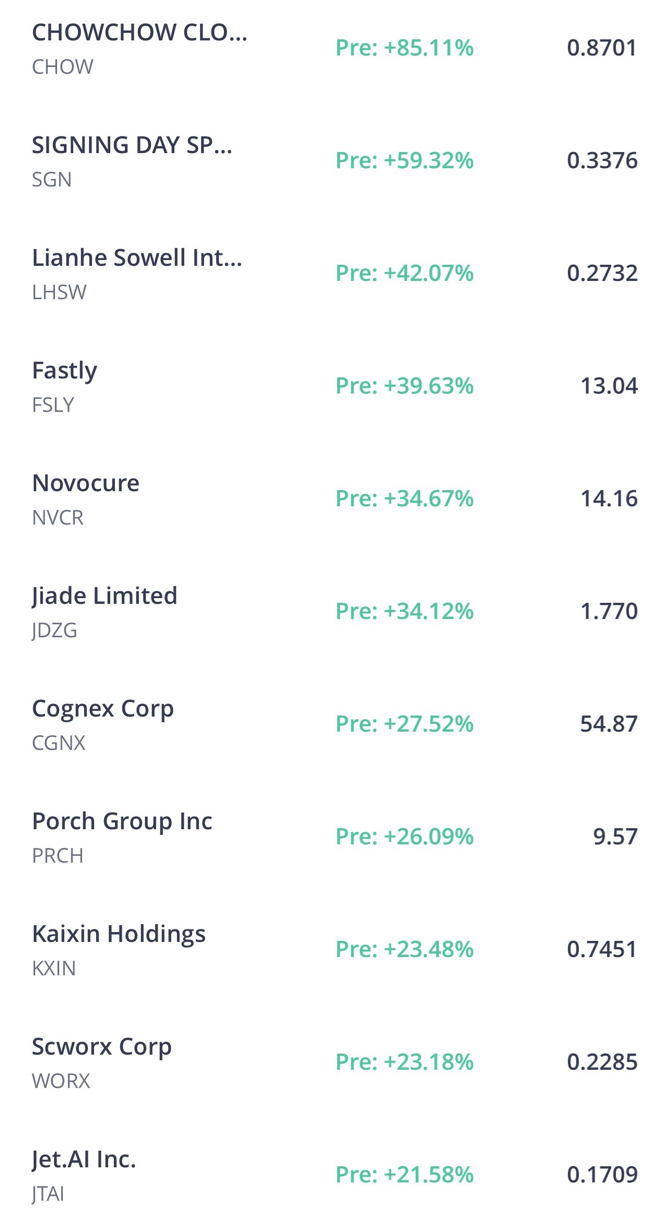Open the Novocure stock entry

pyautogui.click(x=335, y=499)
